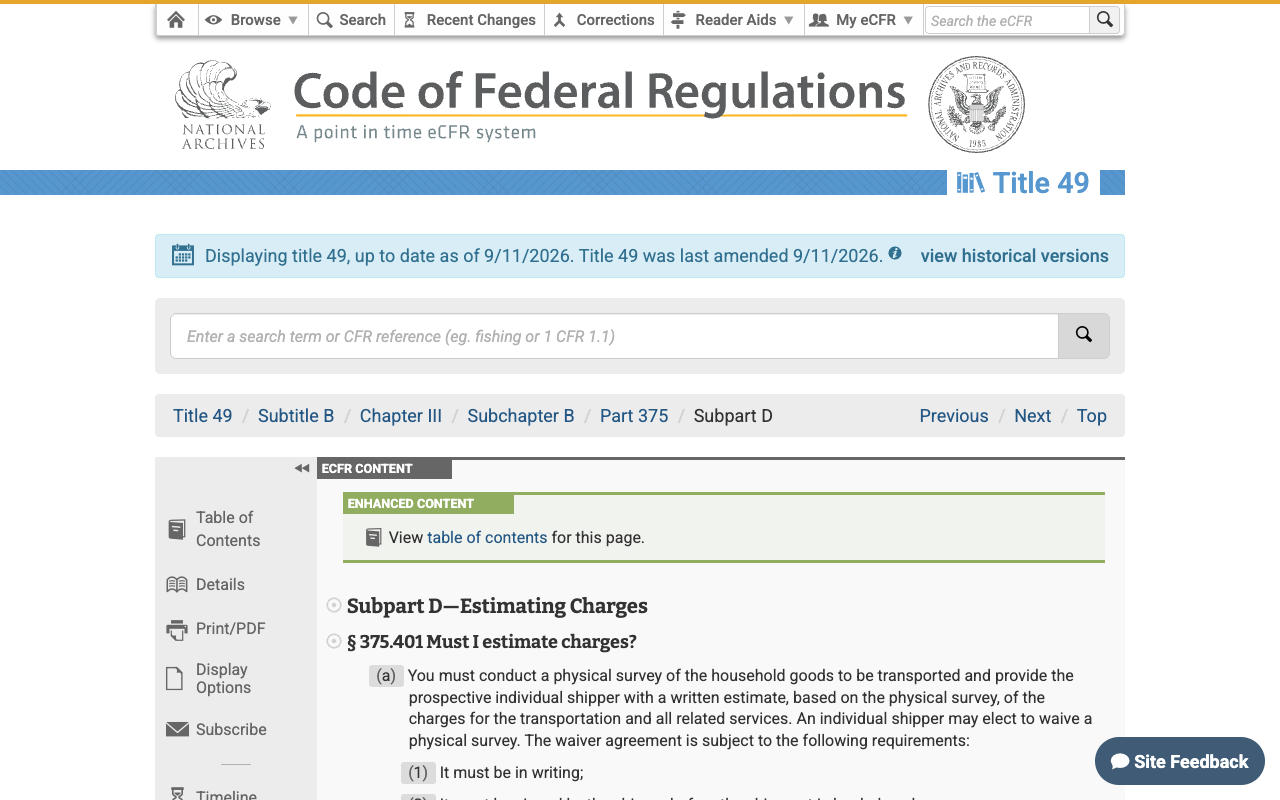Go to the Next section

pos(1032,416)
